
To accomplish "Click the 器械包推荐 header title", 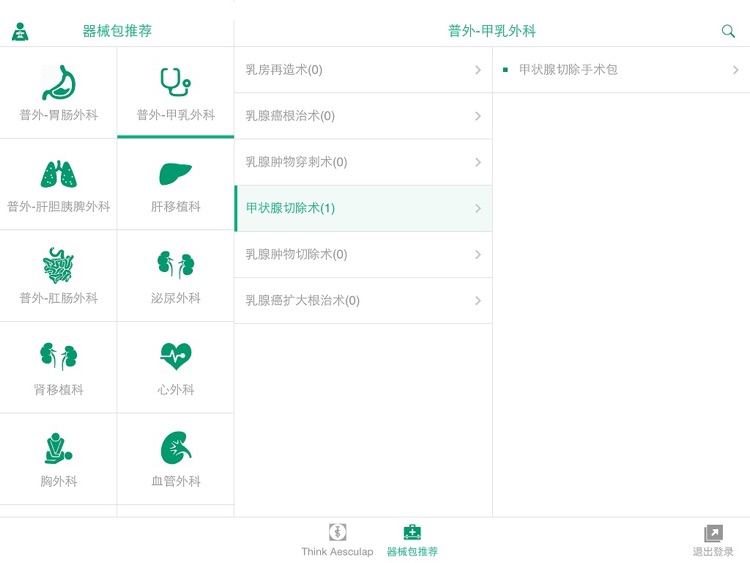I will point(117,31).
